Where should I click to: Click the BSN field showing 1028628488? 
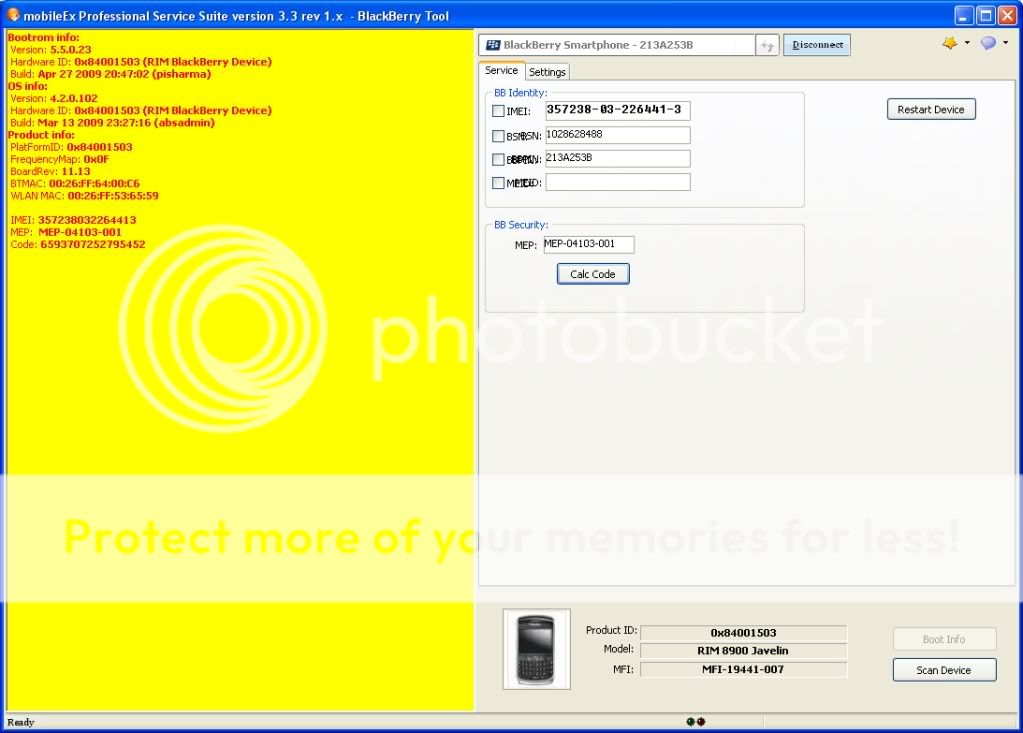618,135
